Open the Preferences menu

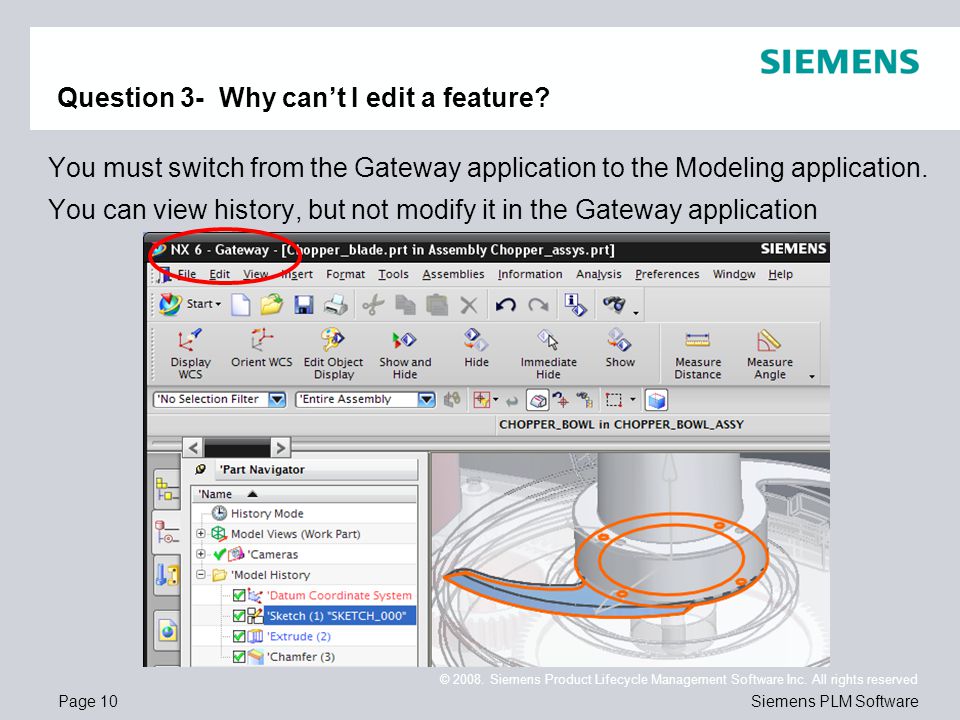pyautogui.click(x=667, y=274)
